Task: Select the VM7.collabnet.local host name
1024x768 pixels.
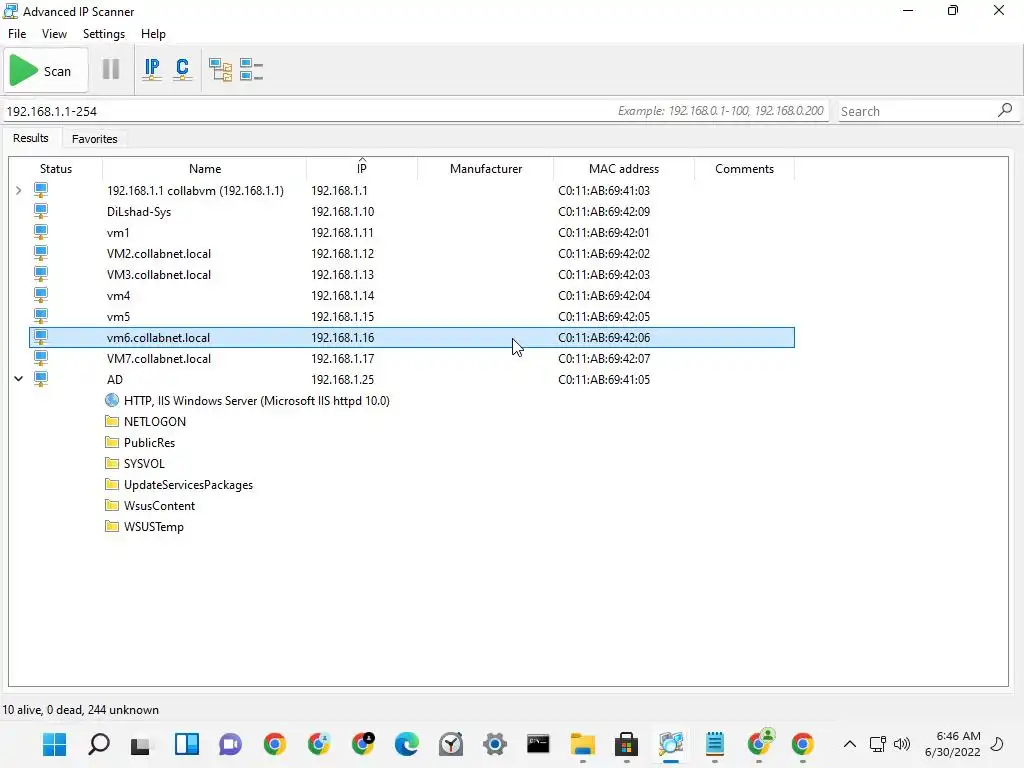Action: point(159,359)
